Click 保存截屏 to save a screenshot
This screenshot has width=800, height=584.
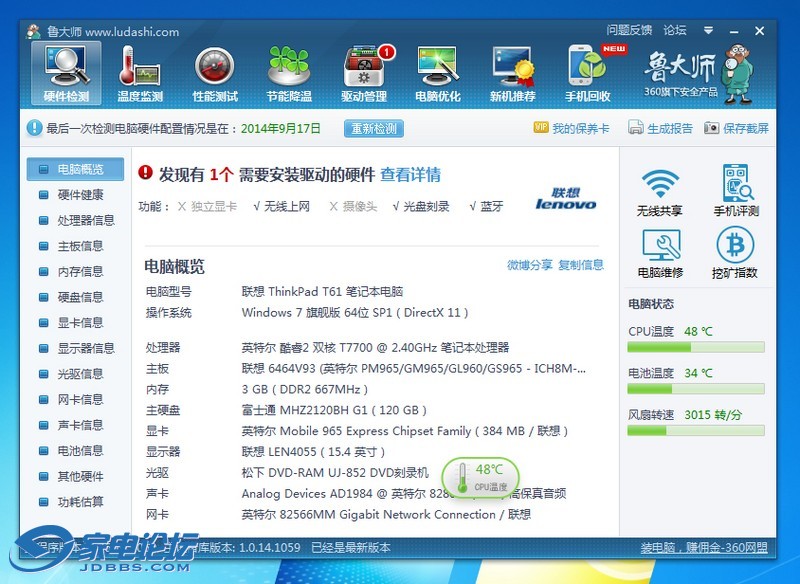[737, 128]
